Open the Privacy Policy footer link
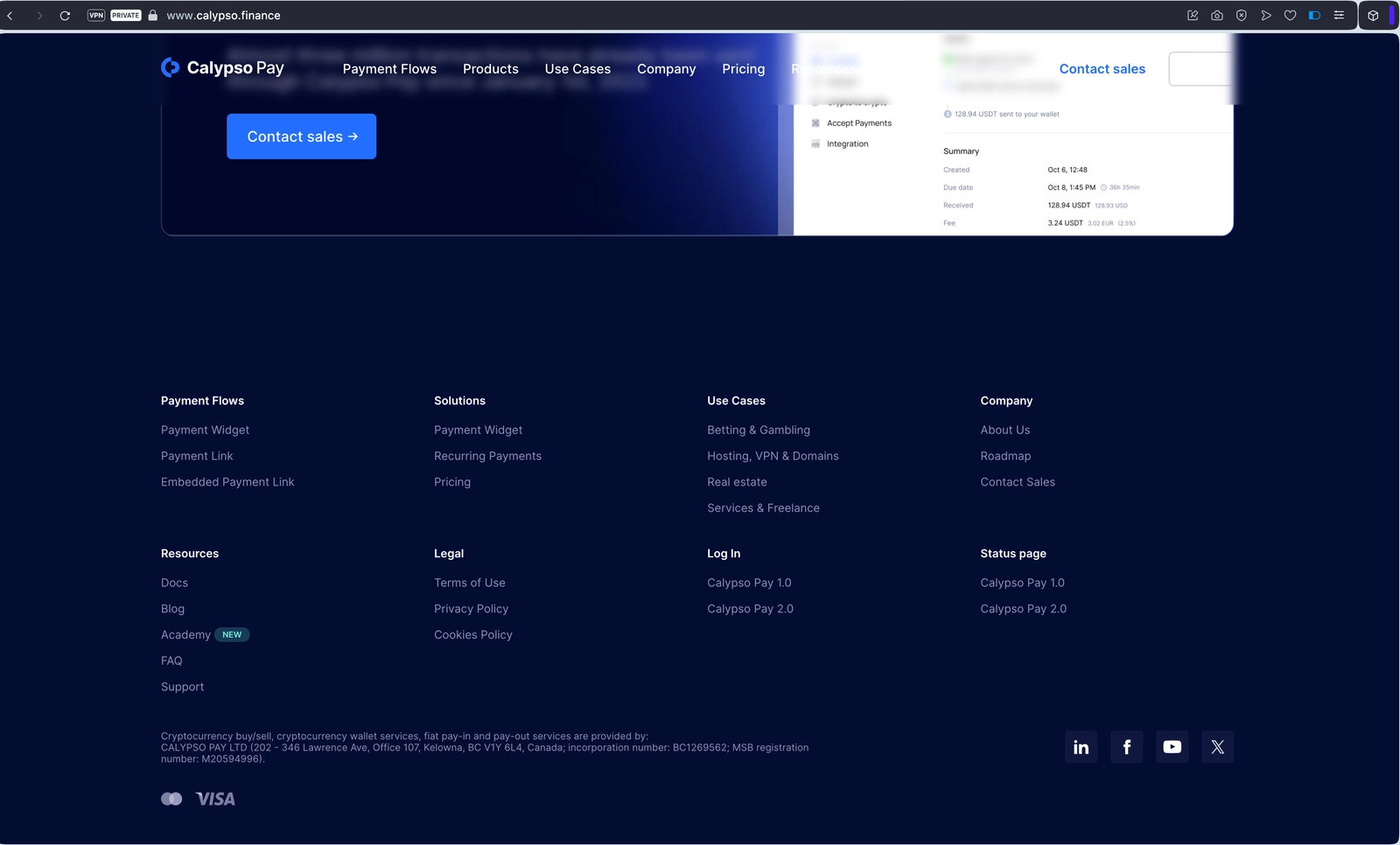Viewport: 1400px width, 845px height. click(x=471, y=609)
